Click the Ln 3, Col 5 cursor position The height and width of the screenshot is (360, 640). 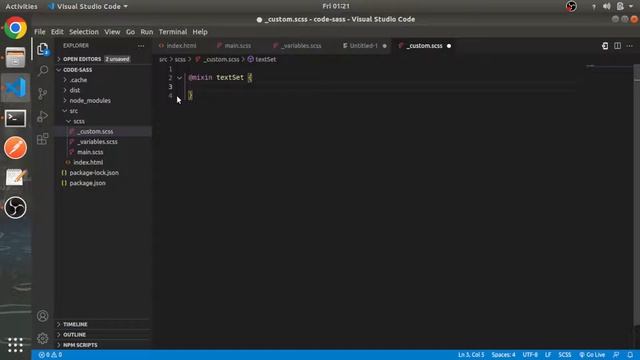(x=471, y=355)
